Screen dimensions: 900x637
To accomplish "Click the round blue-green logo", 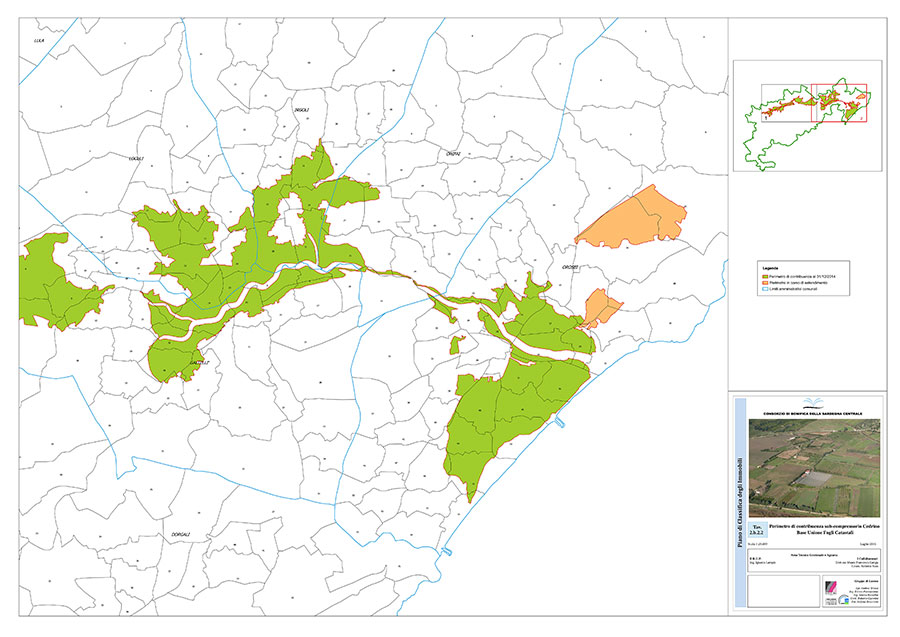I will (x=844, y=600).
